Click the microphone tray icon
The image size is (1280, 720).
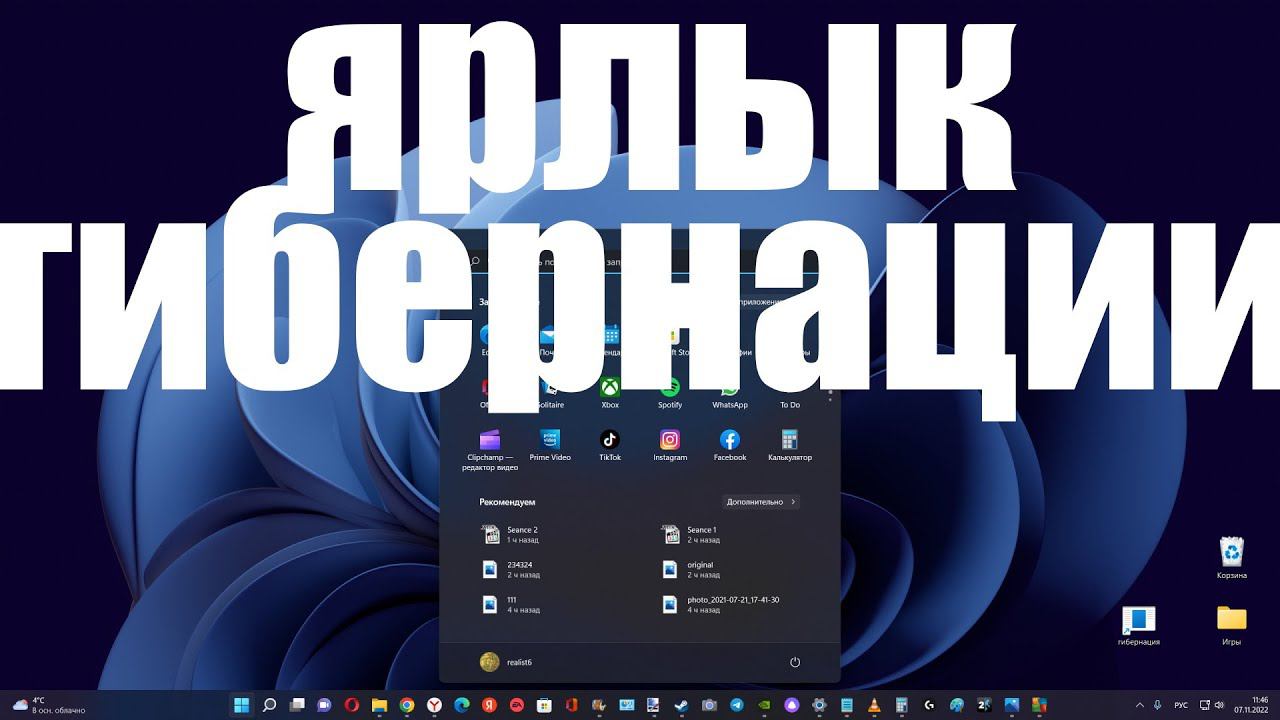(x=1158, y=705)
